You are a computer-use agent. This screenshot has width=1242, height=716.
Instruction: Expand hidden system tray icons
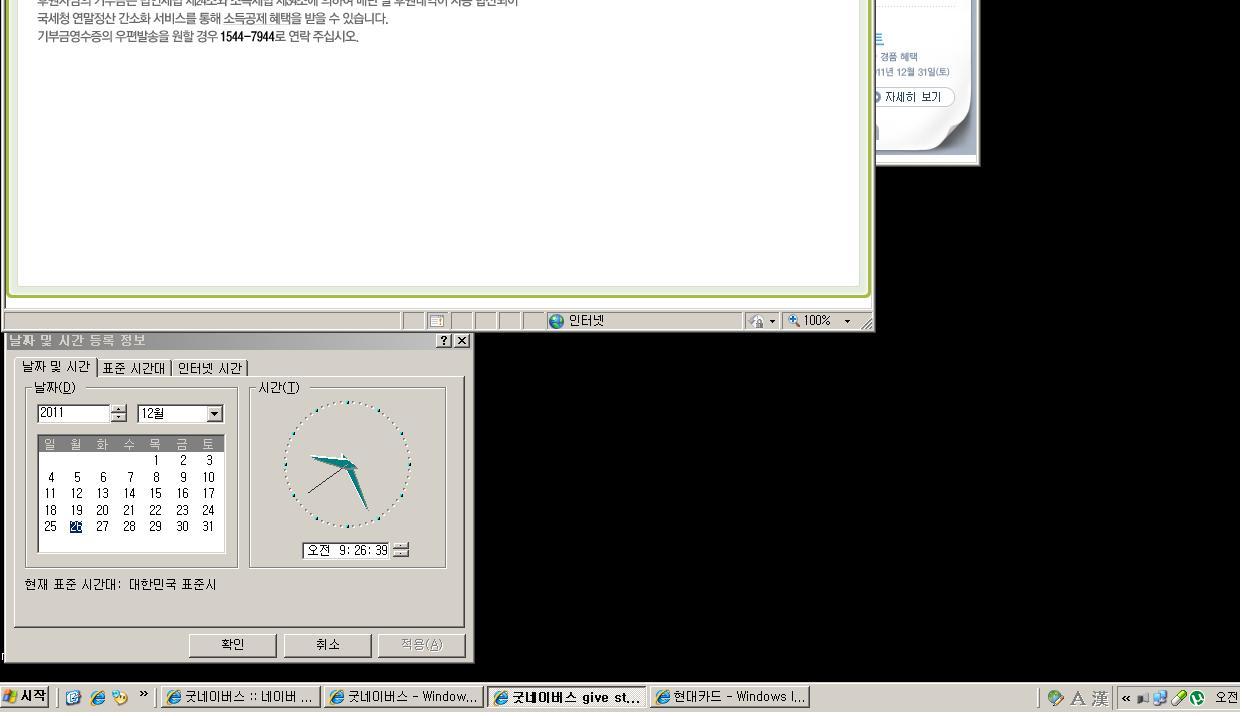[1126, 698]
